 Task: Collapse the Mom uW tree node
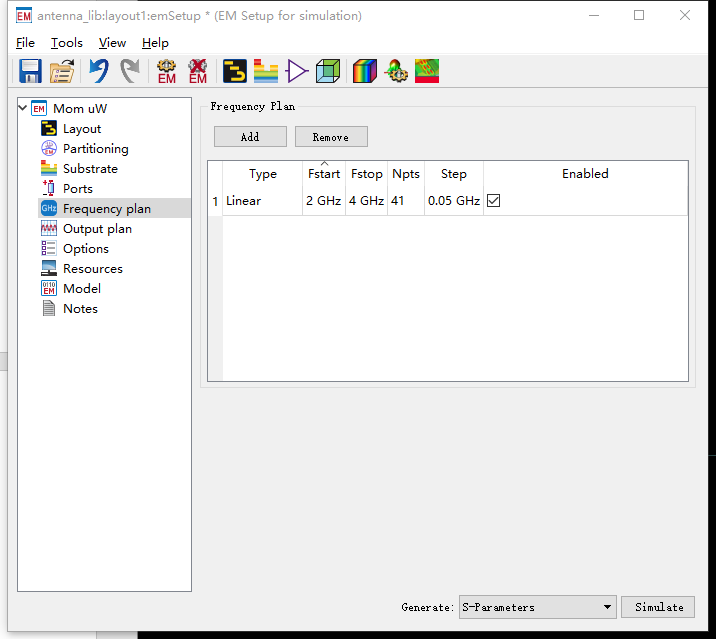pyautogui.click(x=23, y=108)
